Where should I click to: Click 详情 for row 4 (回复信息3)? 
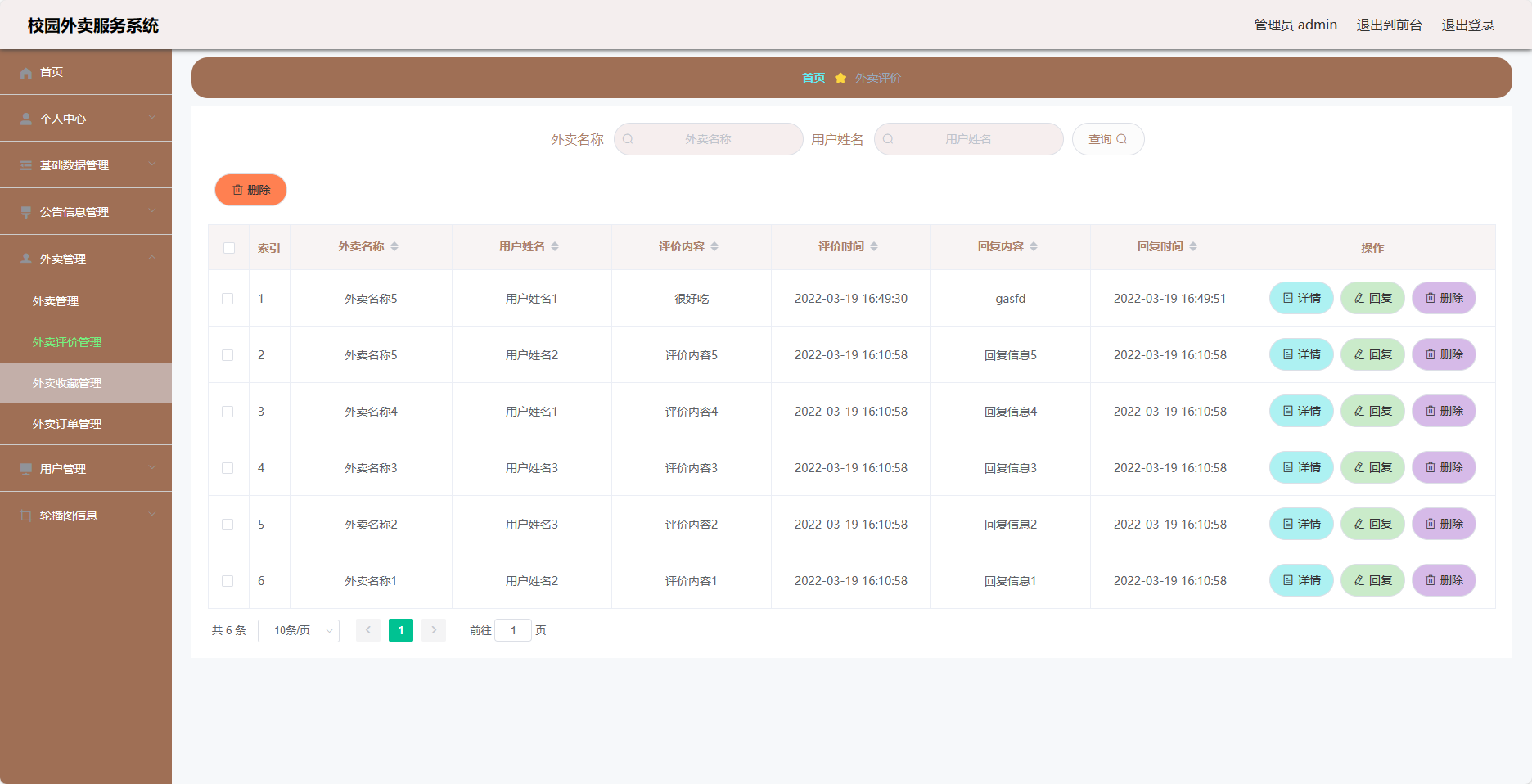[1301, 467]
